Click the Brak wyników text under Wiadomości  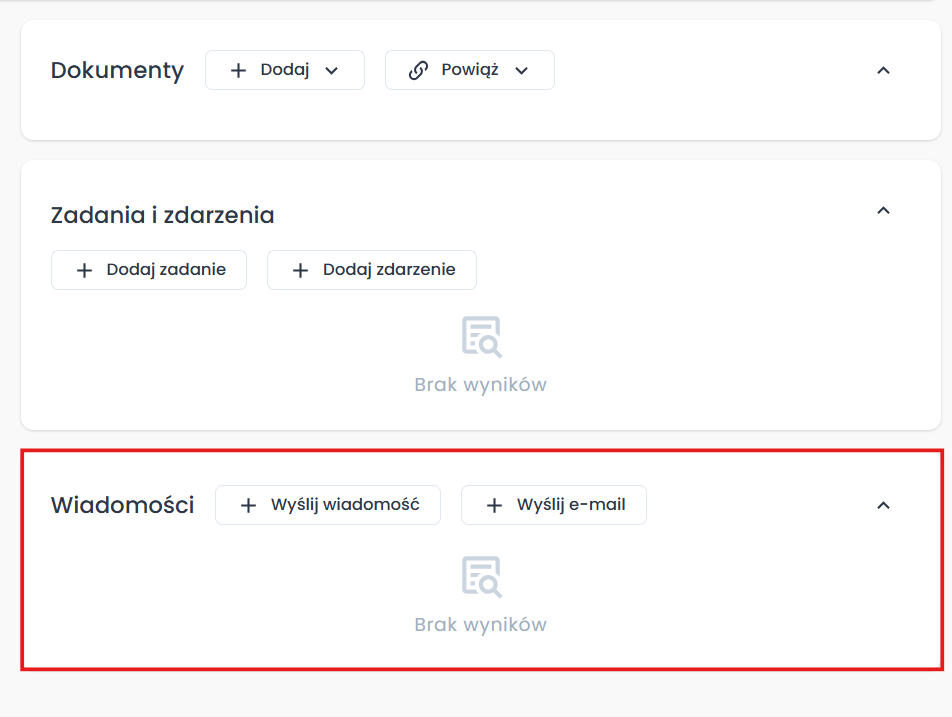click(481, 624)
